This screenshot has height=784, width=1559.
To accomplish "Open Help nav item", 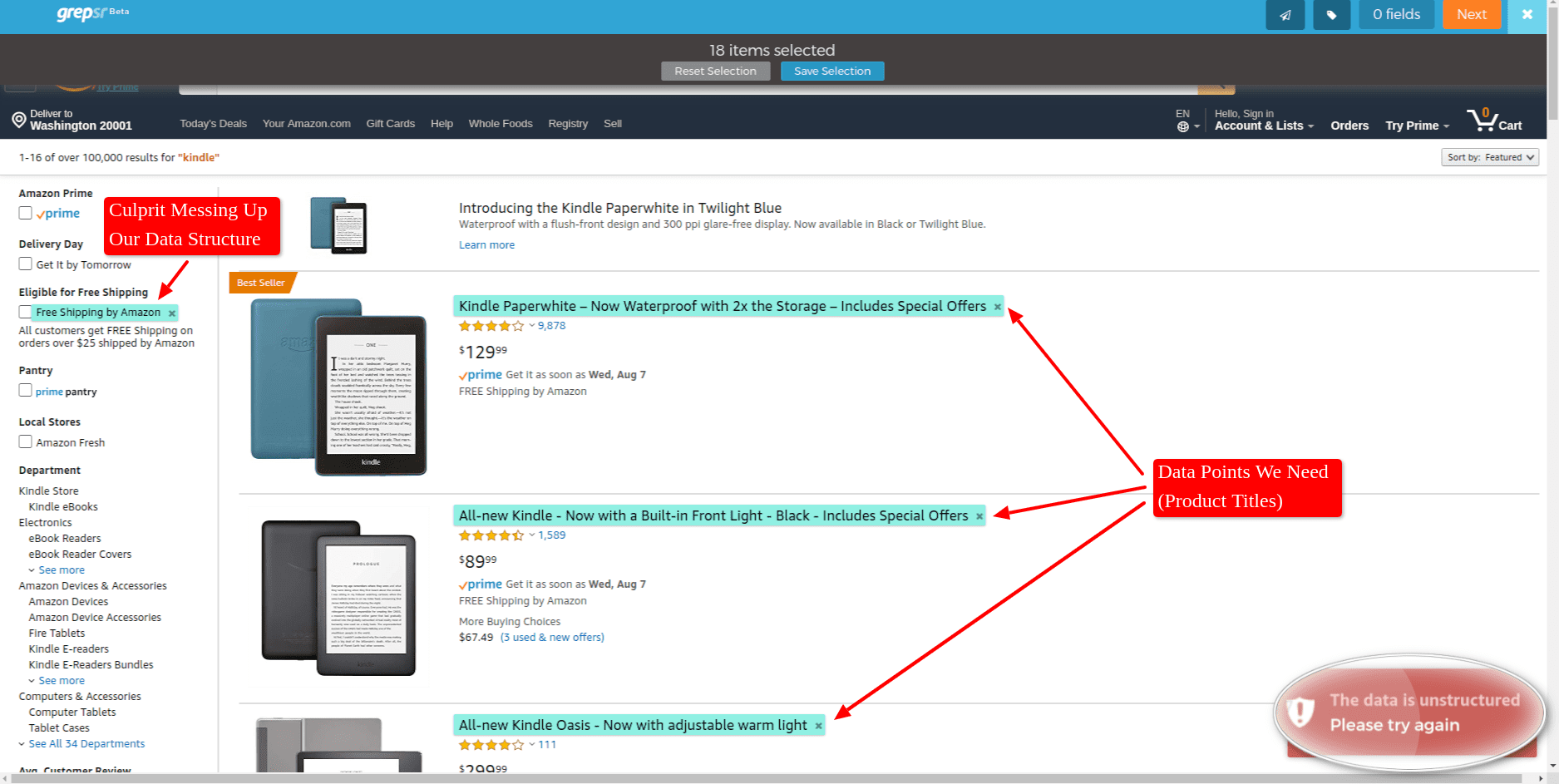I will click(x=442, y=124).
